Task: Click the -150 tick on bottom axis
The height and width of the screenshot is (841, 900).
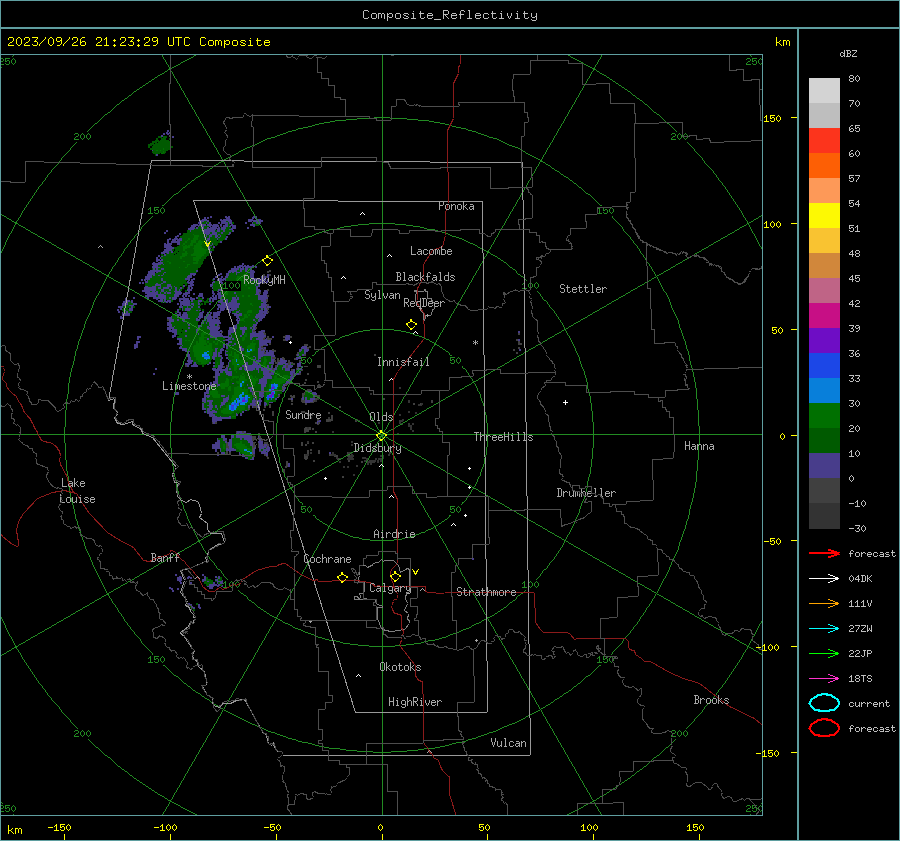Action: coord(59,827)
